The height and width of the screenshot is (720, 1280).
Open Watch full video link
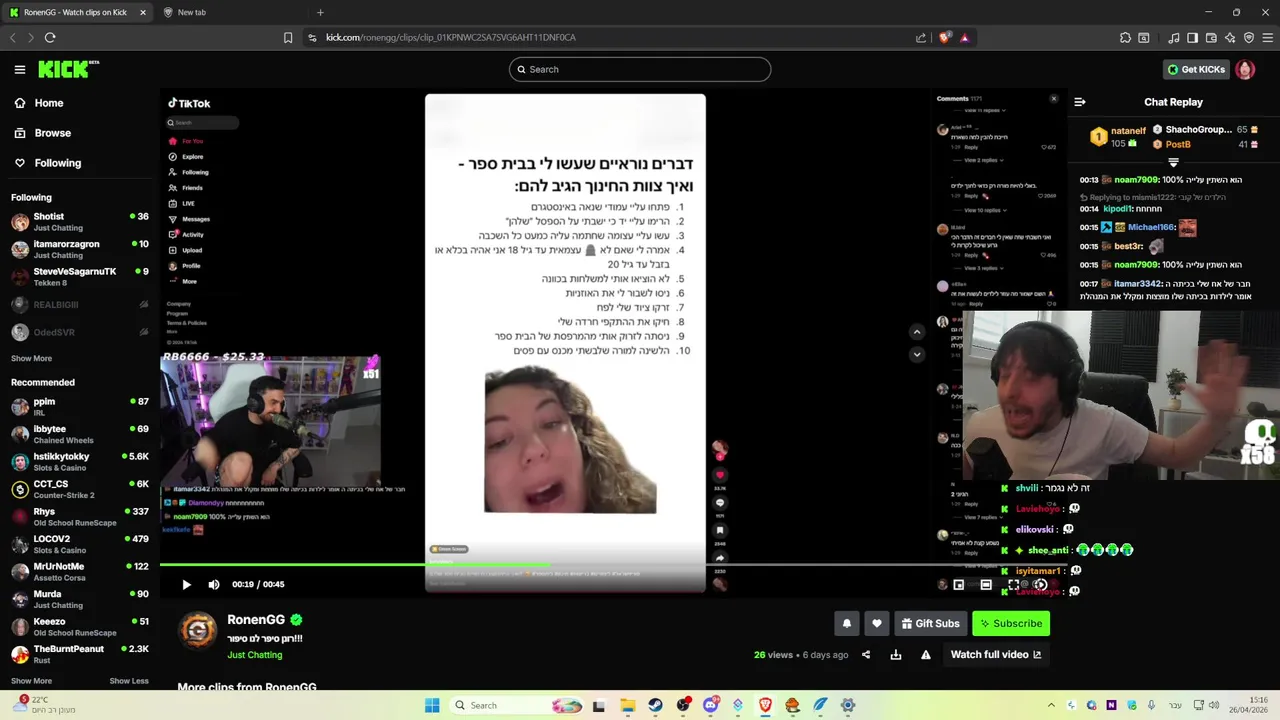[x=996, y=655]
